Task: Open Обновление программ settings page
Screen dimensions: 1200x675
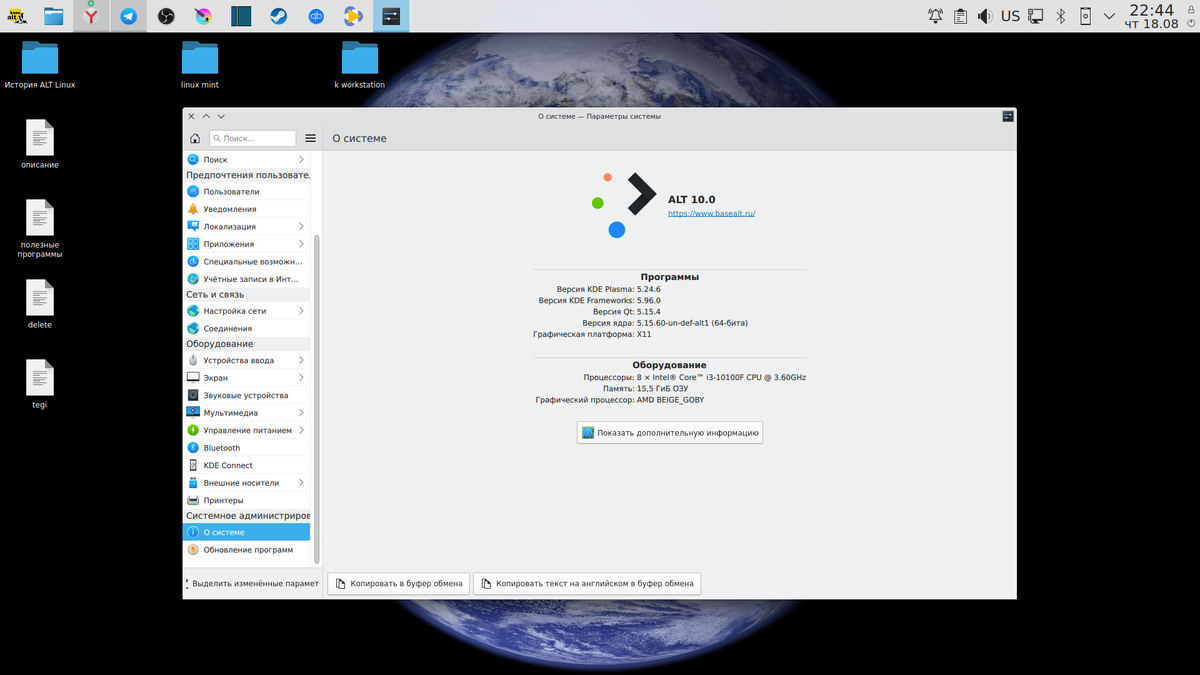Action: 246,550
